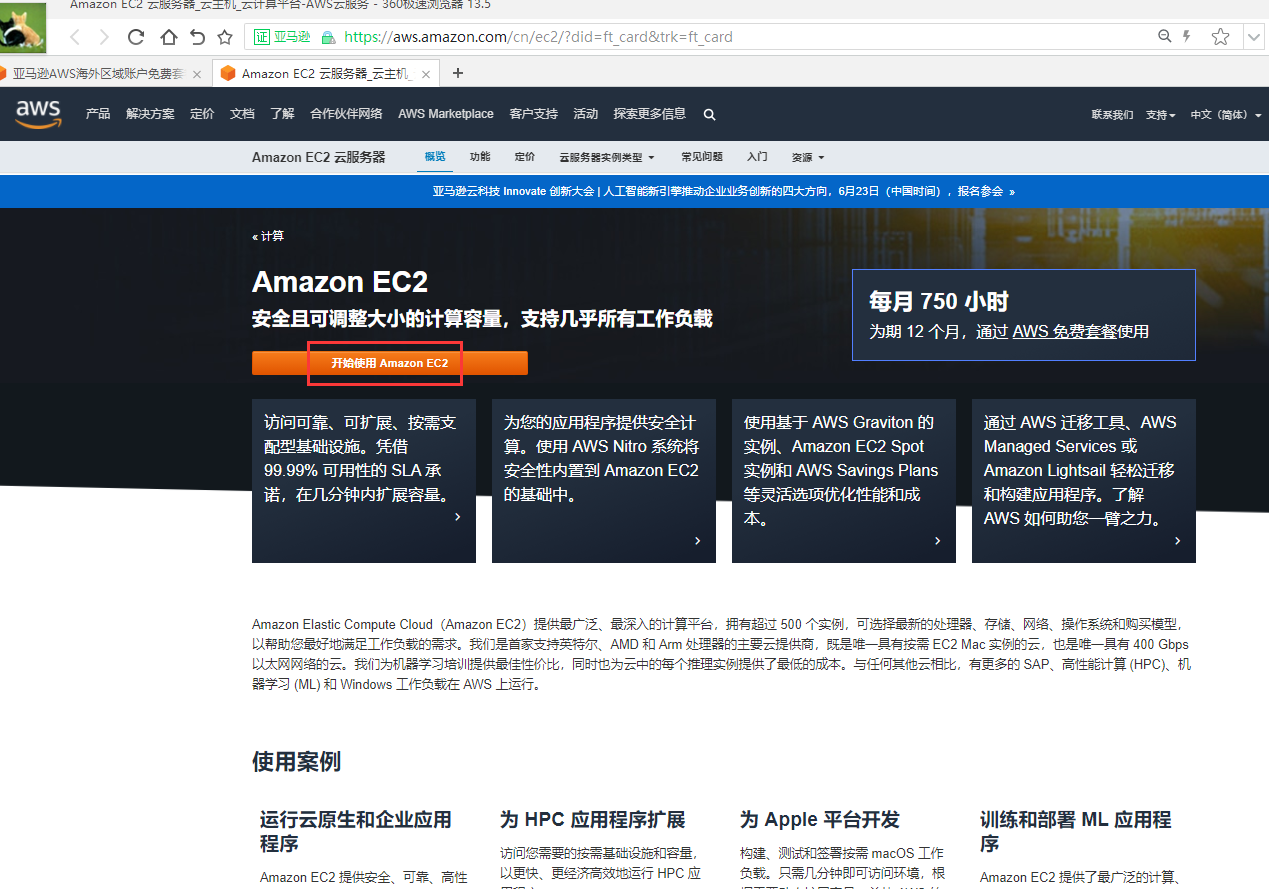
Task: Click the 每月 750 小时 text
Action: click(939, 301)
